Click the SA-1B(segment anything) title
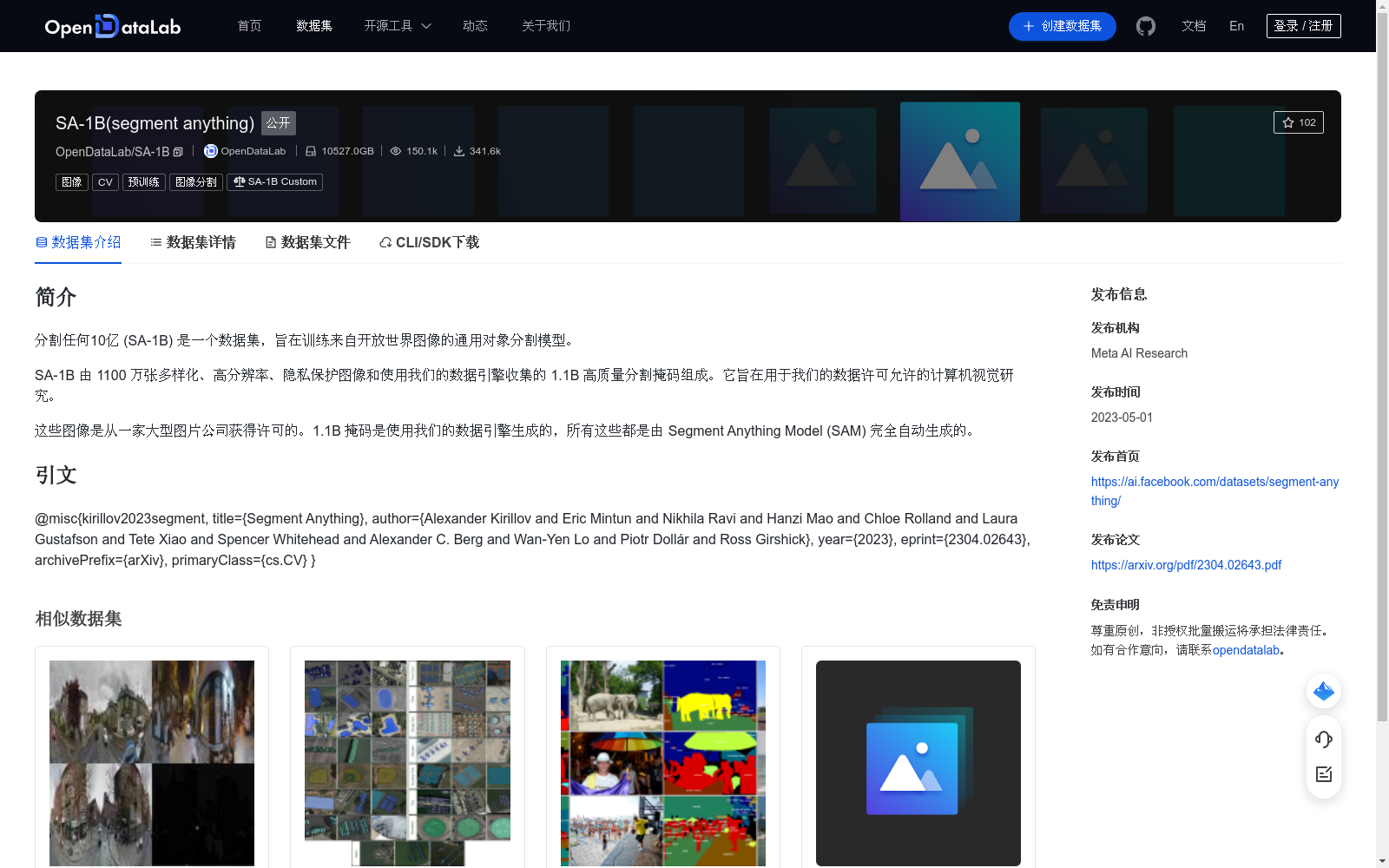Screen dimensions: 1389x868 coord(155,123)
